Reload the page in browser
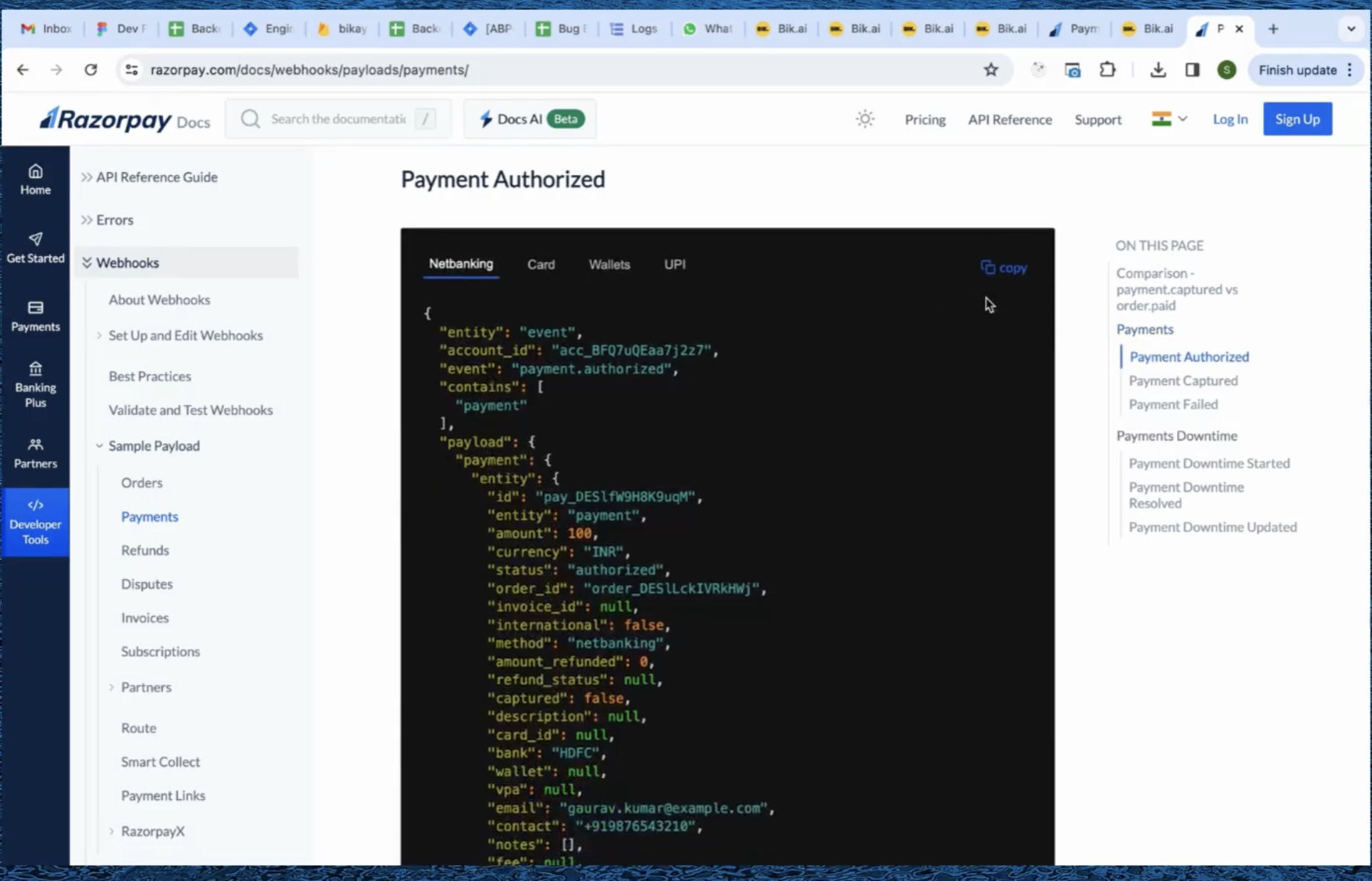Image resolution: width=1372 pixels, height=881 pixels. click(x=90, y=70)
